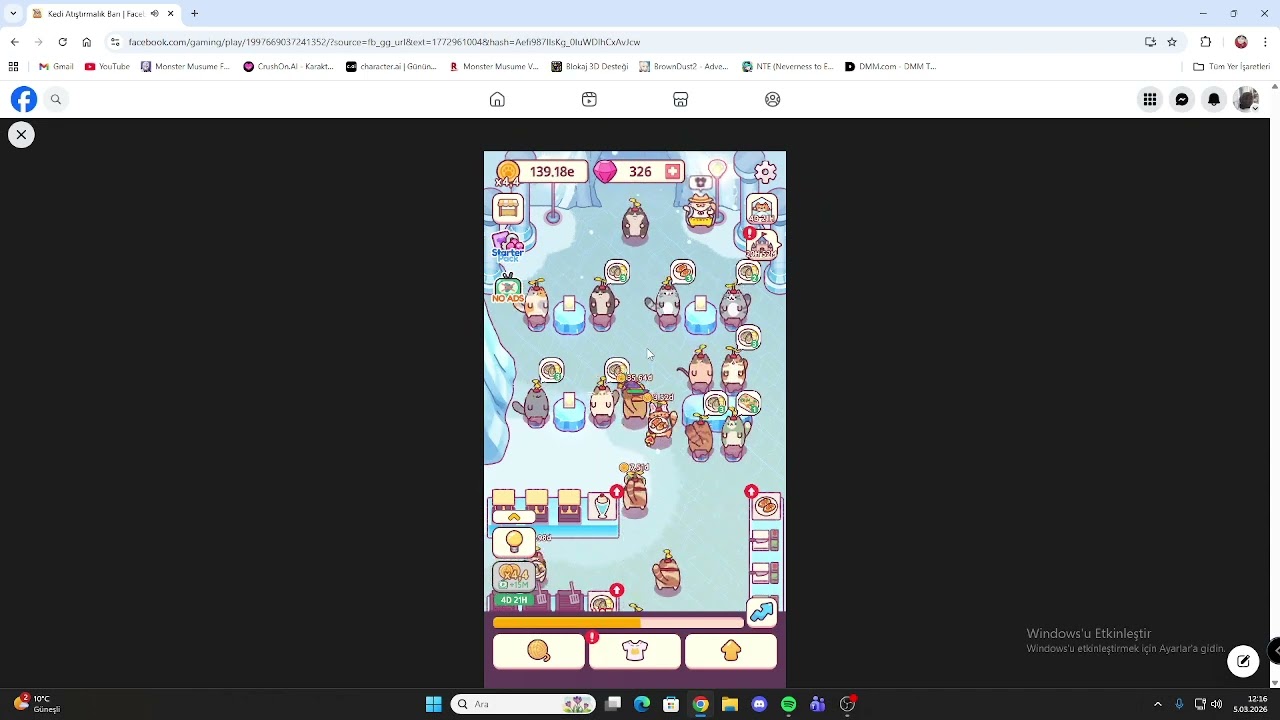This screenshot has width=1280, height=720.
Task: Add more gems with the red plus button
Action: [673, 172]
